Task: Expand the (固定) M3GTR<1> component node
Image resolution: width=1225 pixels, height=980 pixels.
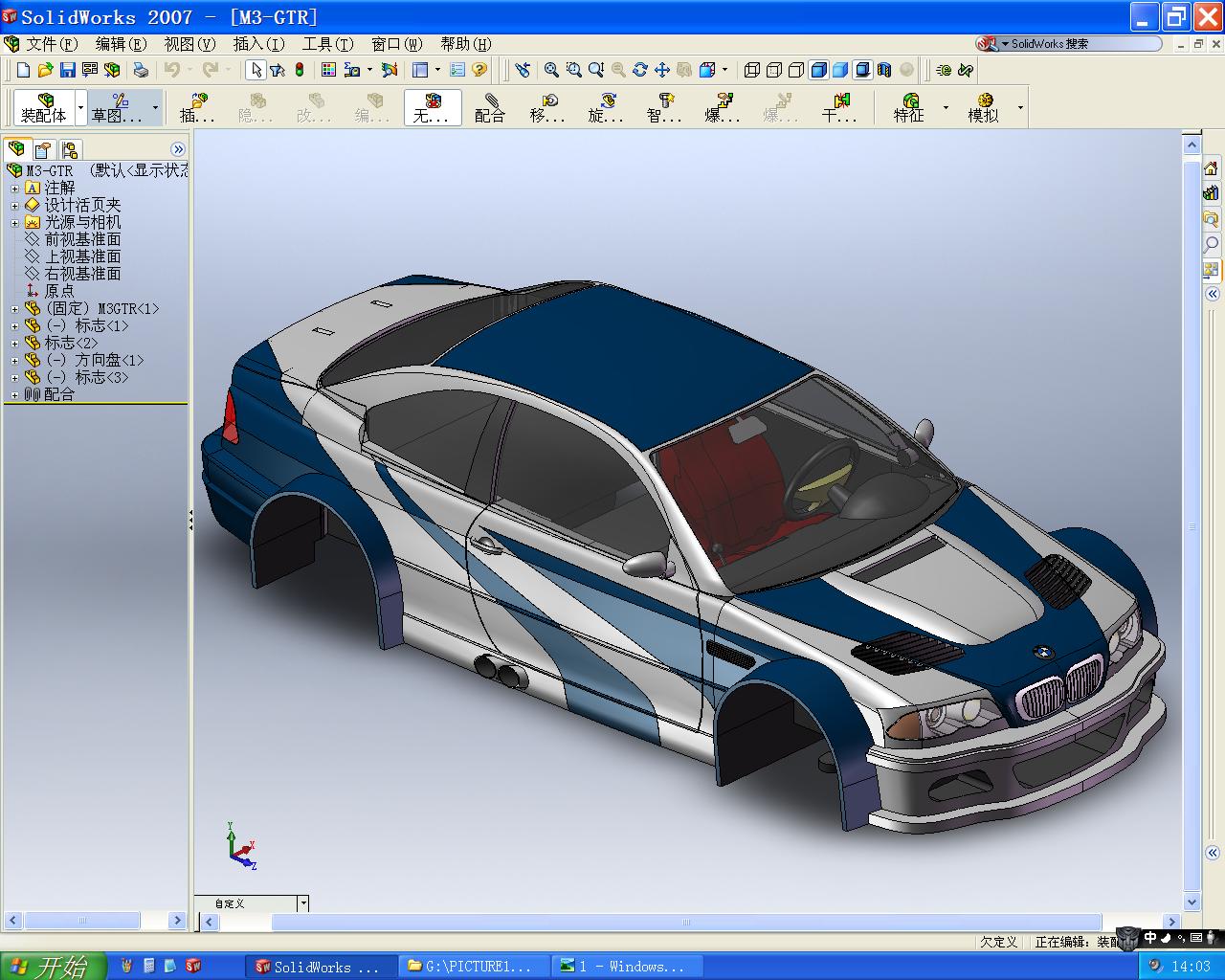Action: click(14, 309)
